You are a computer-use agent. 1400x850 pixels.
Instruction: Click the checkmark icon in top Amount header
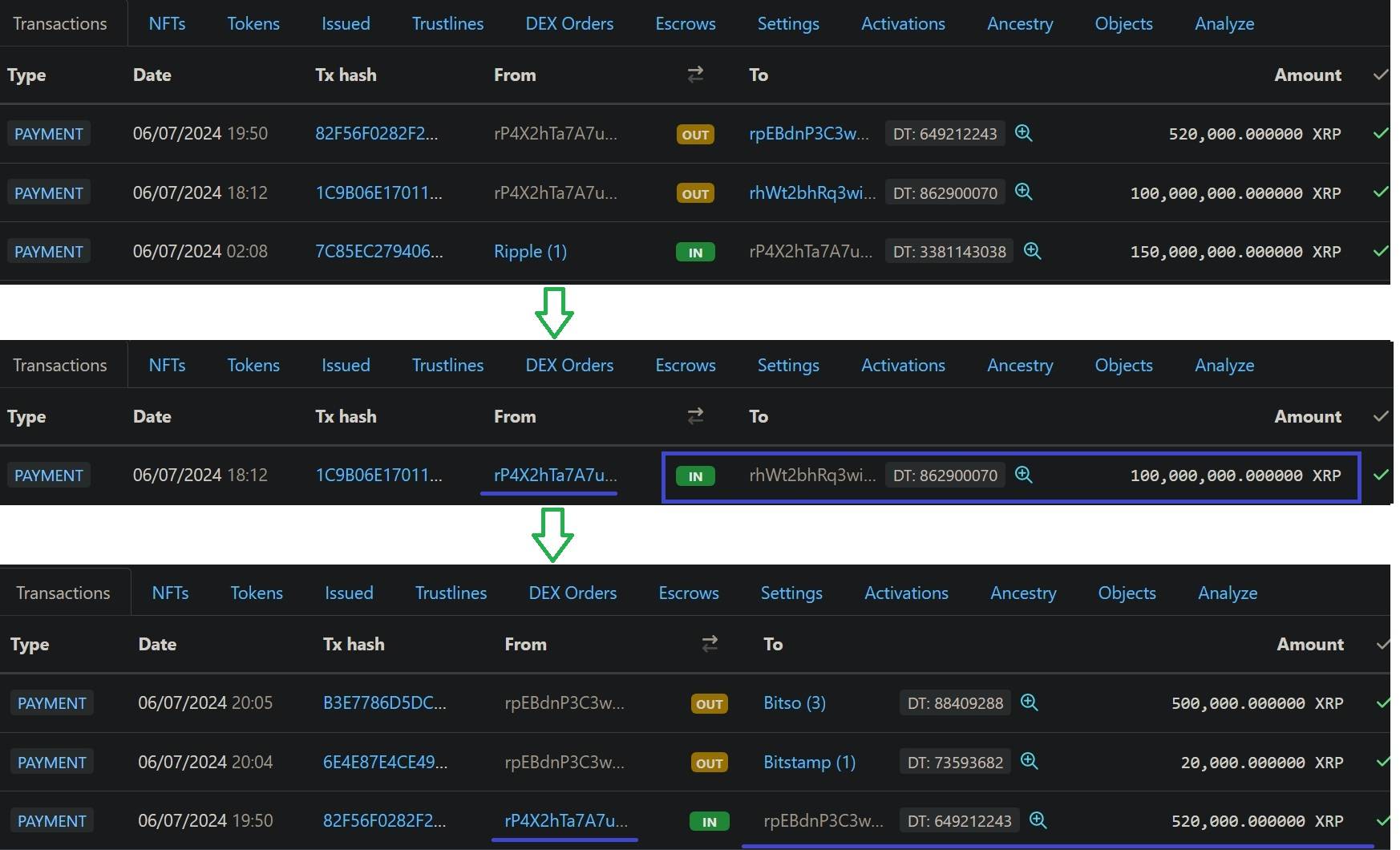click(1382, 75)
